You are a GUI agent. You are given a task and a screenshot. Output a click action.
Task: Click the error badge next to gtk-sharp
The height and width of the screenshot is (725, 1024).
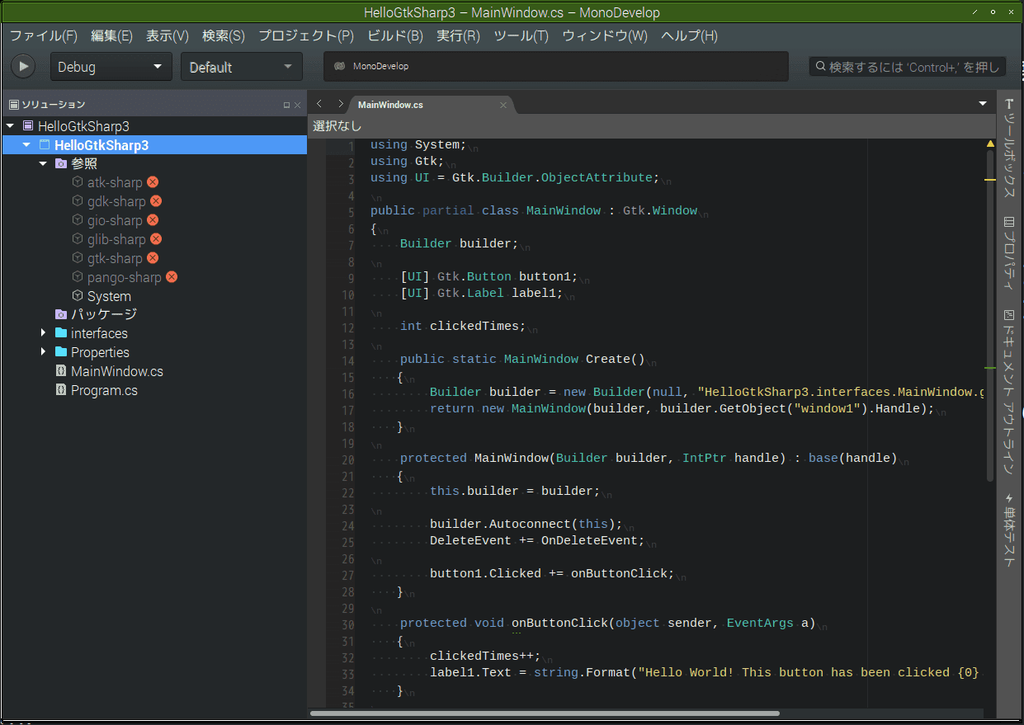coord(153,258)
